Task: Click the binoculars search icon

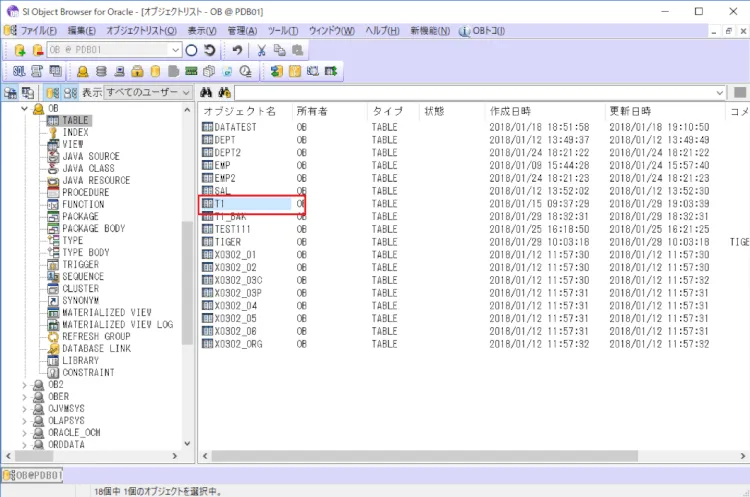Action: tap(206, 92)
